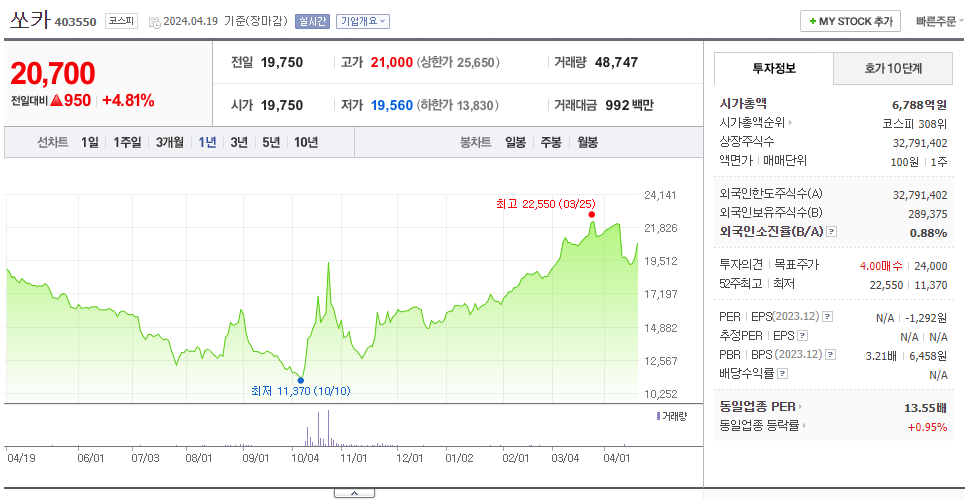Open 동일업종 등락률 arrow link
Screen dimensions: 968x500
[803, 425]
